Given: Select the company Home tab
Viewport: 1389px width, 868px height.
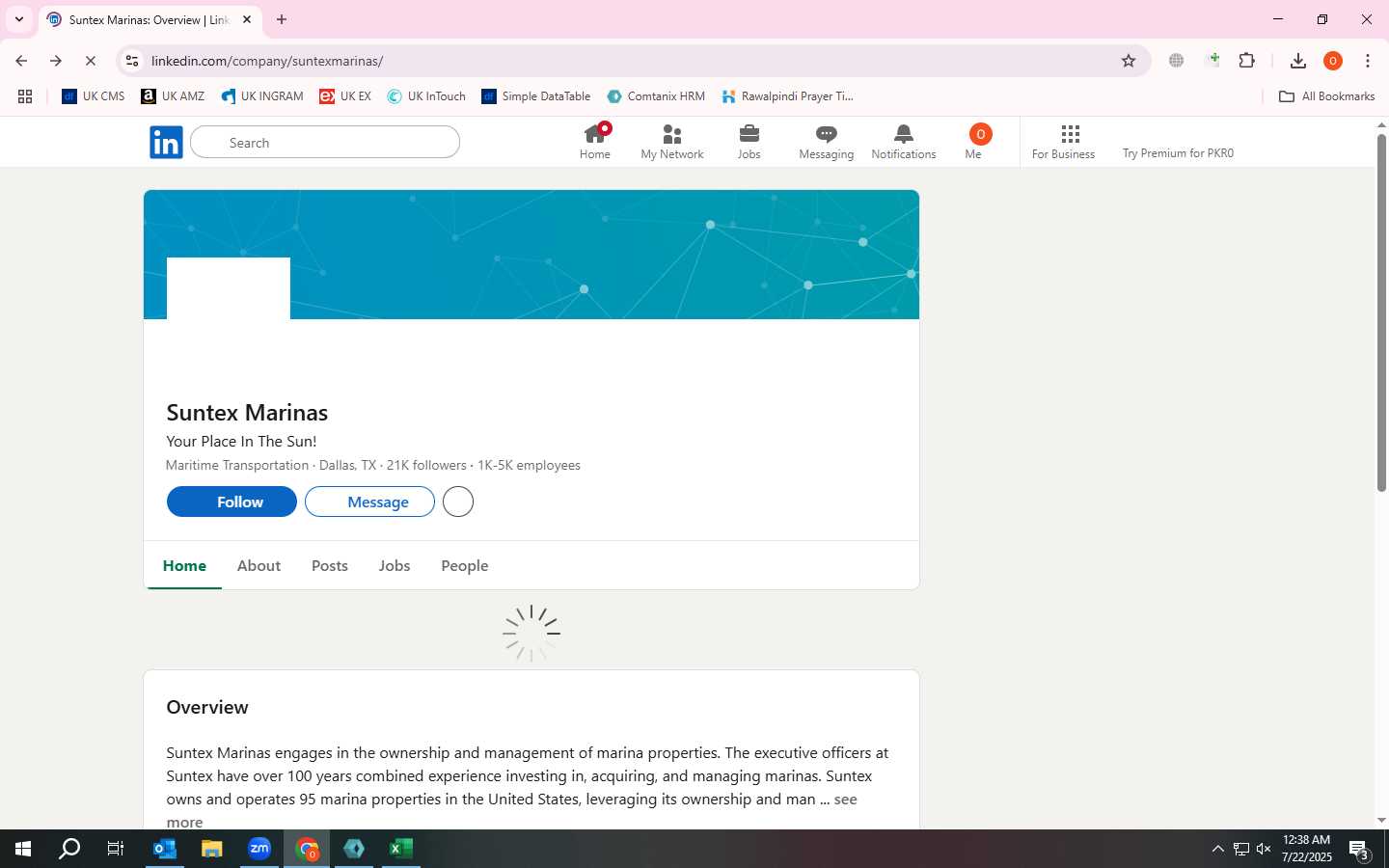Looking at the screenshot, I should coord(184,566).
